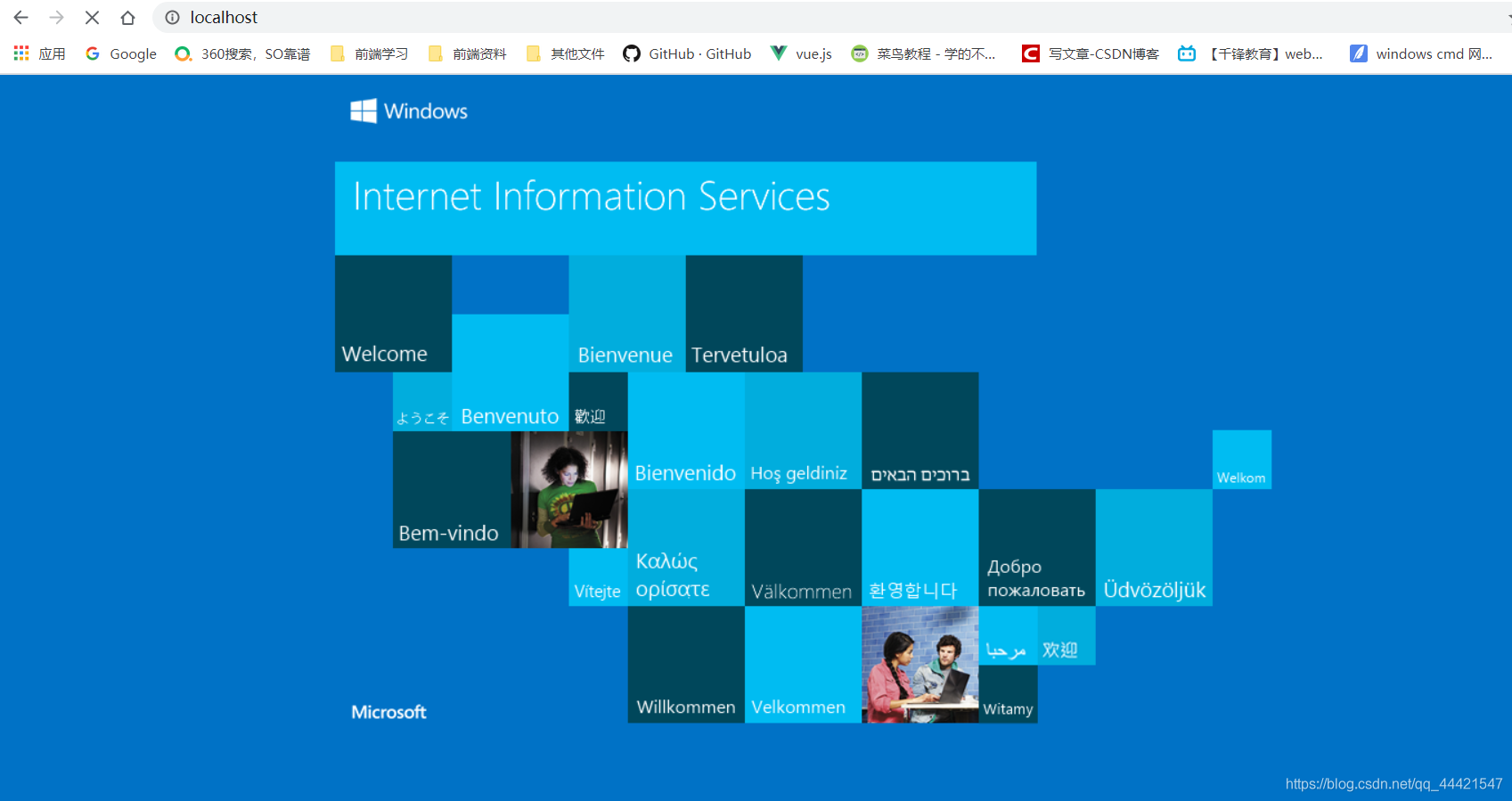Click the Velkommen tile
This screenshot has height=801, width=1512.
click(x=803, y=665)
